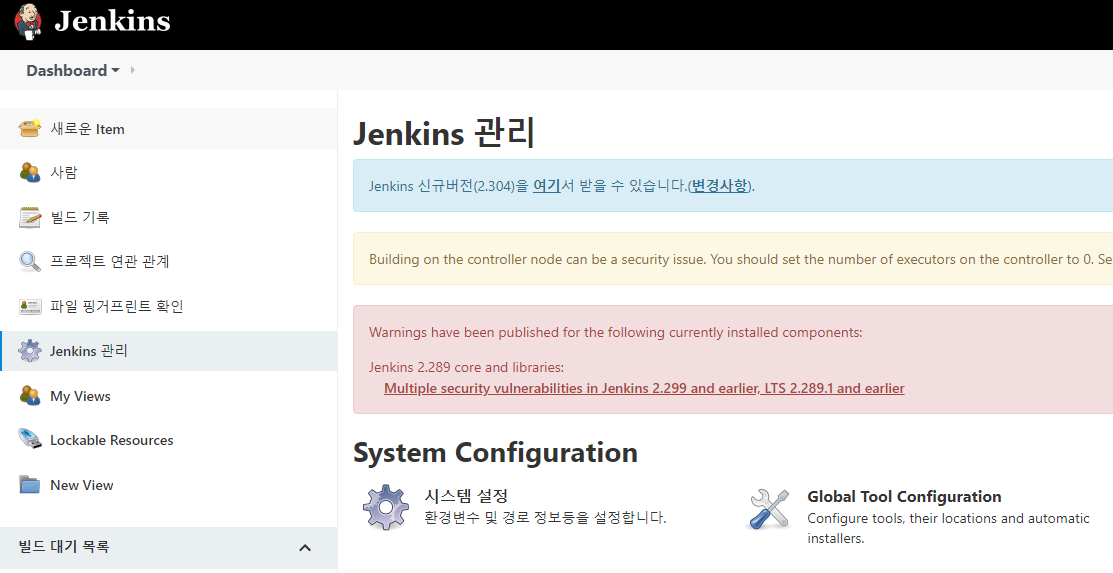
Task: Click the Global Tool Configuration wrench icon
Action: [x=770, y=508]
